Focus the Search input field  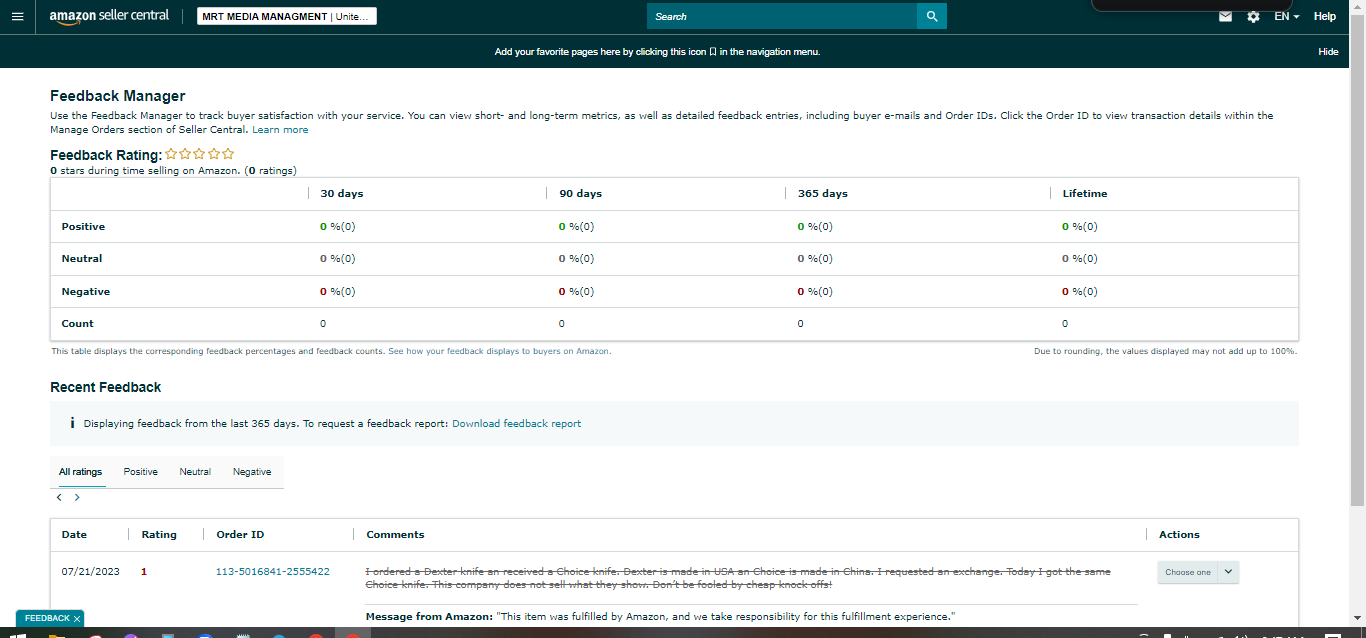click(782, 17)
